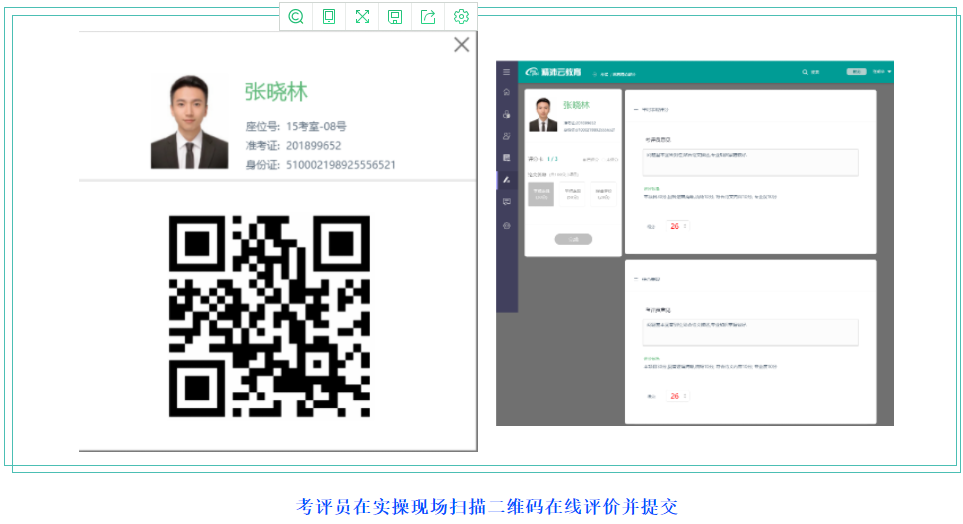Click the gray pill button in teal header
963x524 pixels.
pyautogui.click(x=856, y=72)
